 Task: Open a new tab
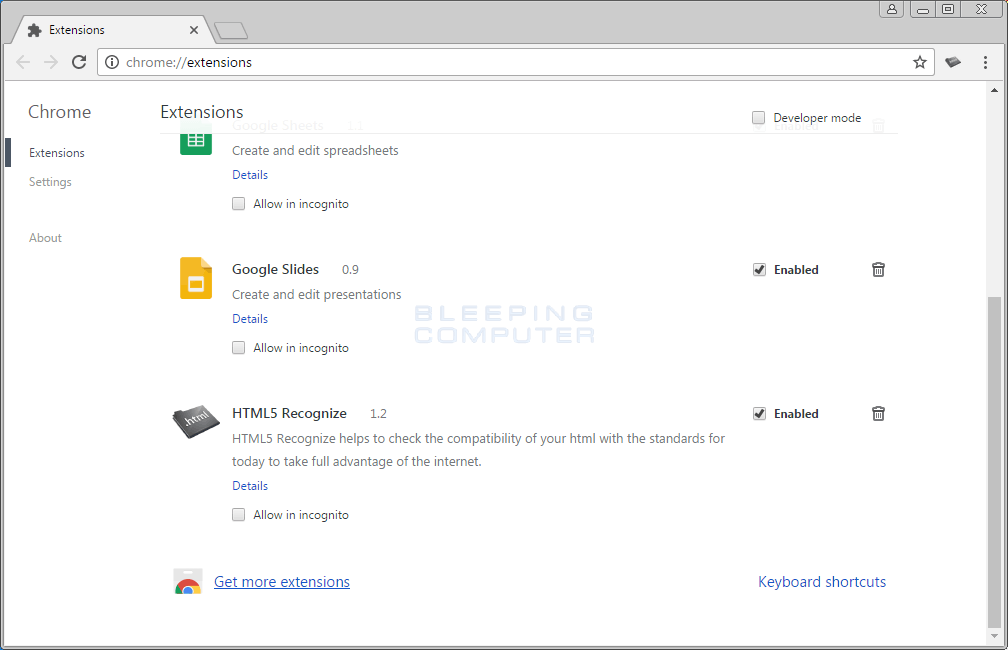(231, 30)
